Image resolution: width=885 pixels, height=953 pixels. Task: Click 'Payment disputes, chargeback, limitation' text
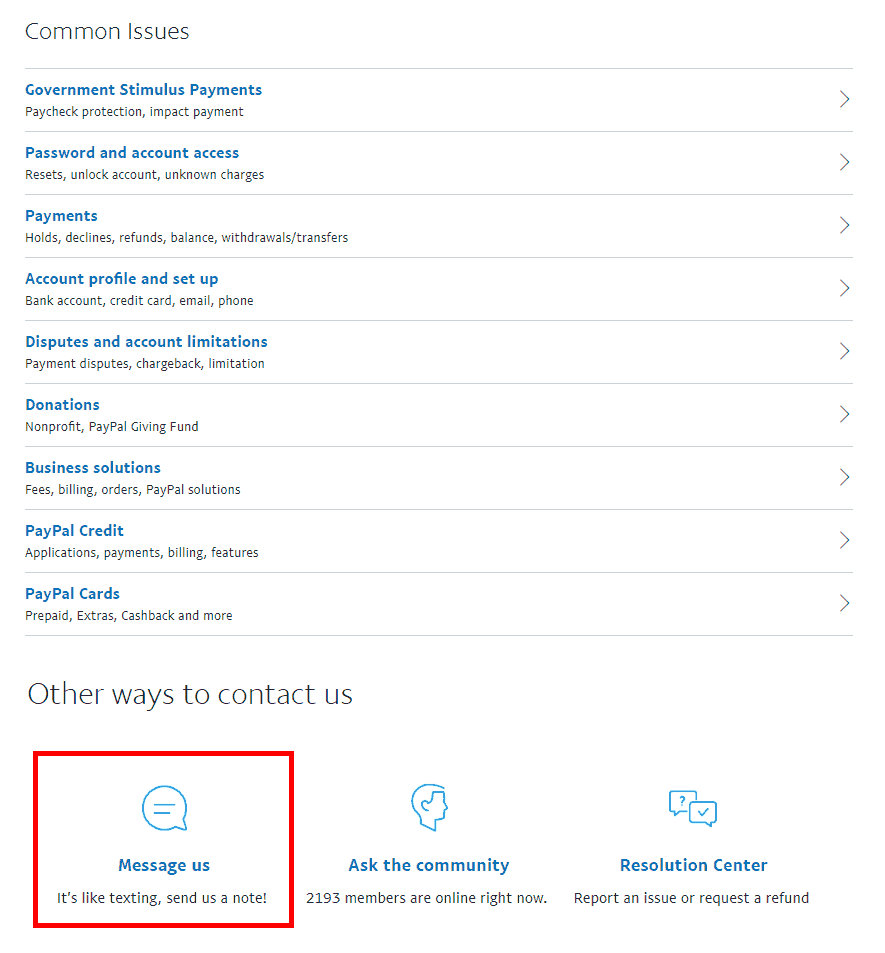tap(145, 363)
